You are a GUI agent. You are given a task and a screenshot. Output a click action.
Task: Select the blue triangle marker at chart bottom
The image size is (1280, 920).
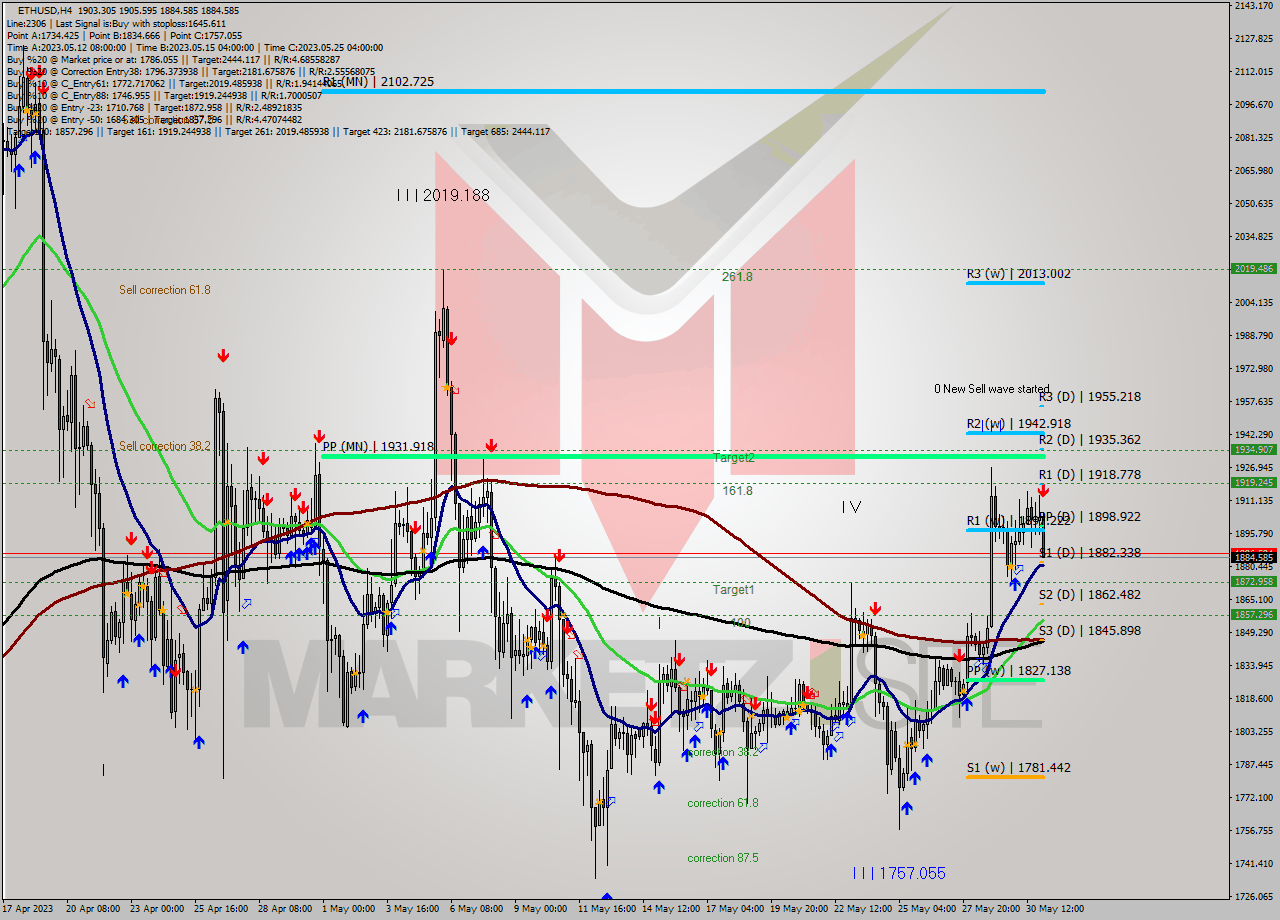[x=606, y=897]
